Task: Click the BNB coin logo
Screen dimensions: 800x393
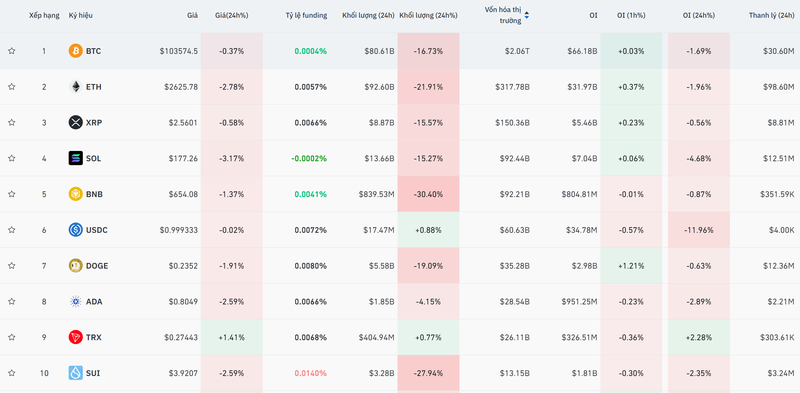Action: point(76,194)
